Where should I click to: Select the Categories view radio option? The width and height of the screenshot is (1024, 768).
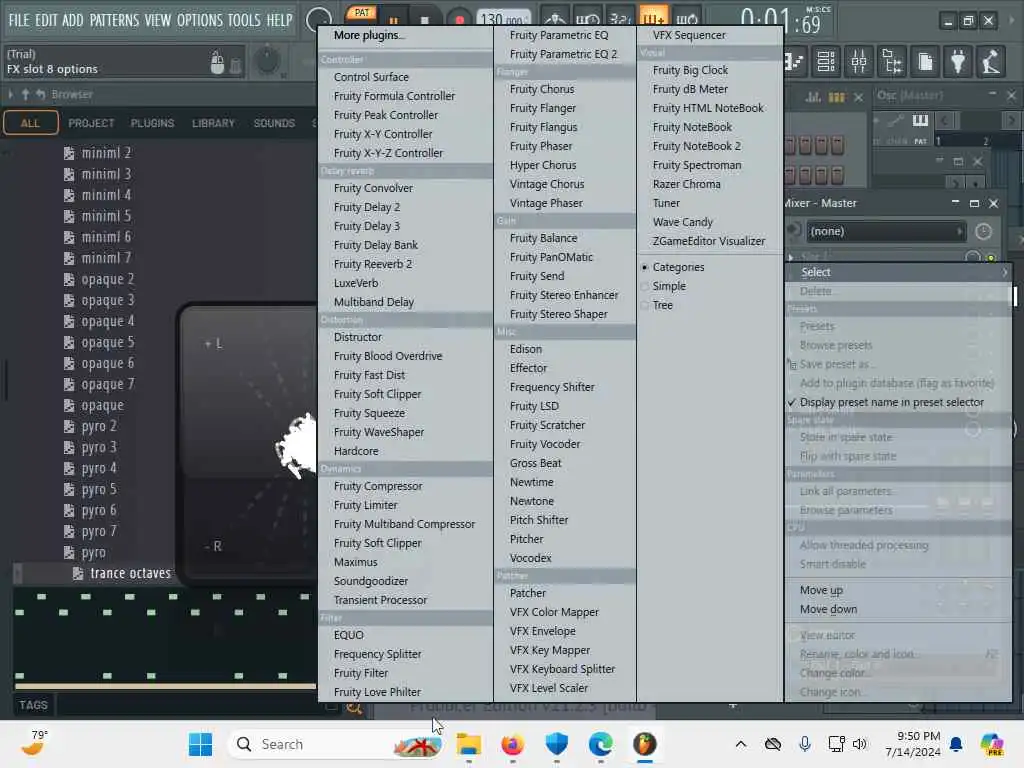coord(678,267)
